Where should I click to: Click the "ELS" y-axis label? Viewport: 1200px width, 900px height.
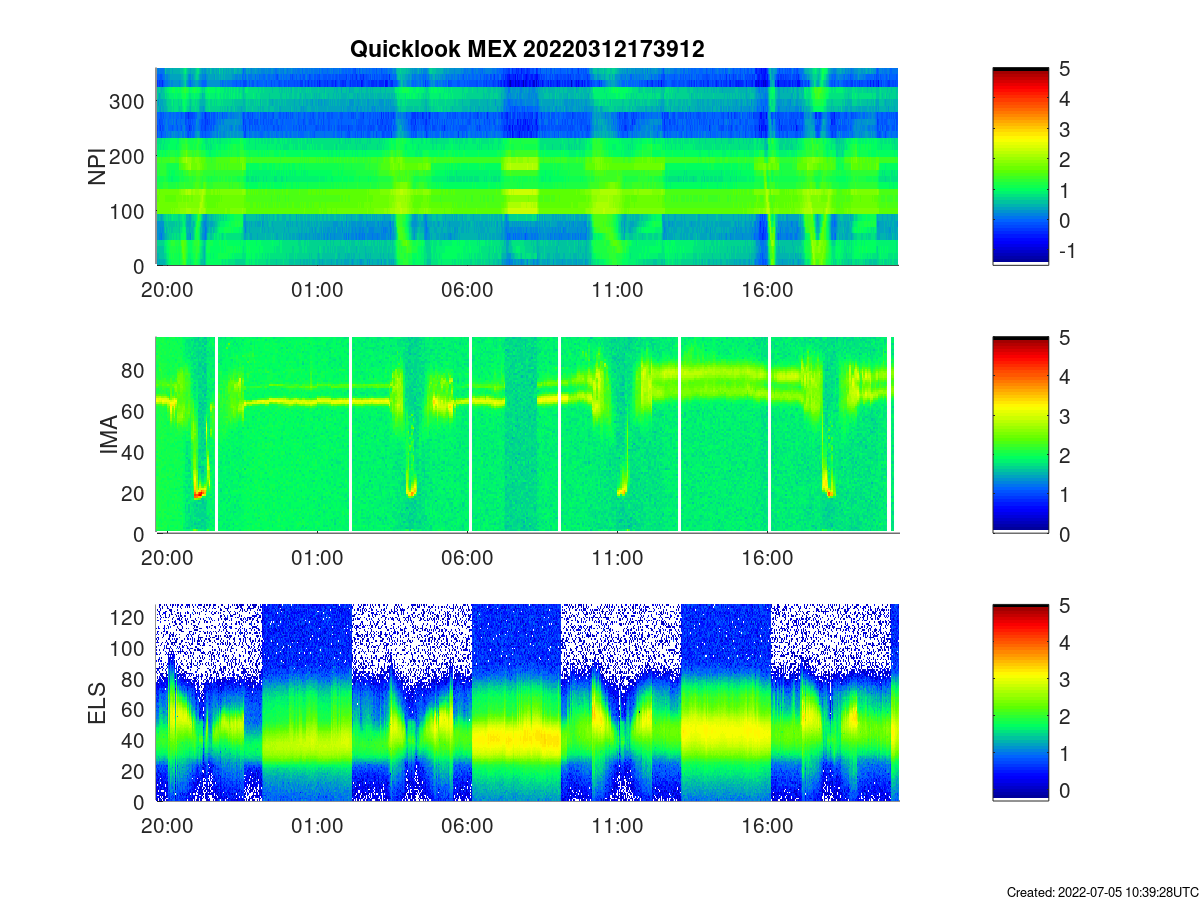pyautogui.click(x=98, y=703)
